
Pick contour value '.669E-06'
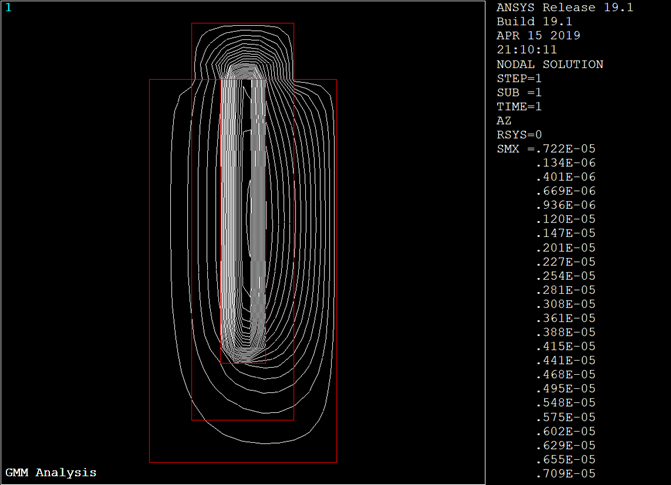[x=566, y=191]
